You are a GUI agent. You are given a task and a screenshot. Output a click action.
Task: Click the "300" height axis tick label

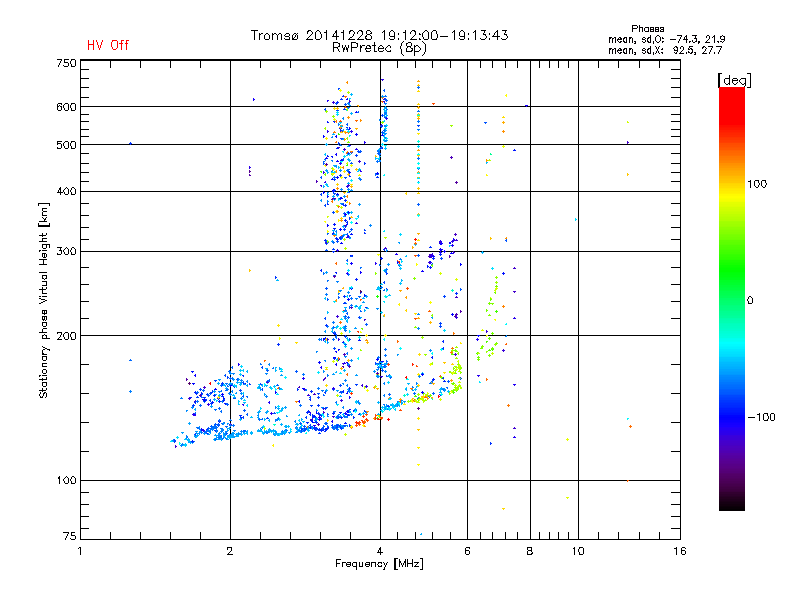point(66,251)
